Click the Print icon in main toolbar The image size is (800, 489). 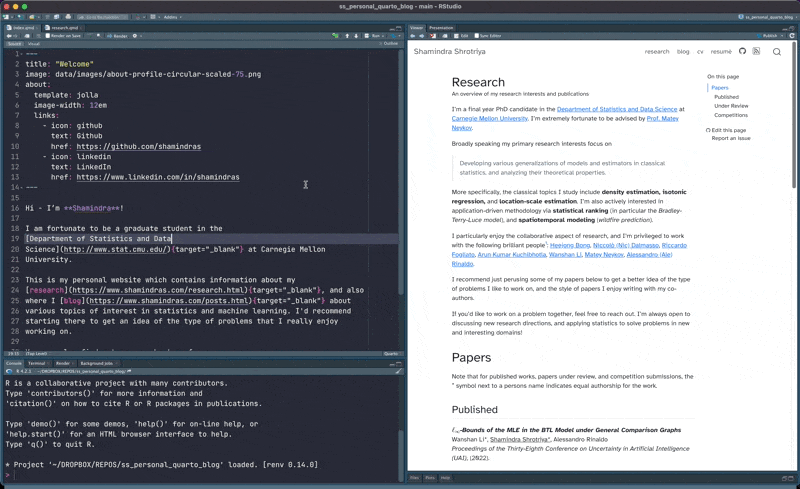coord(68,17)
